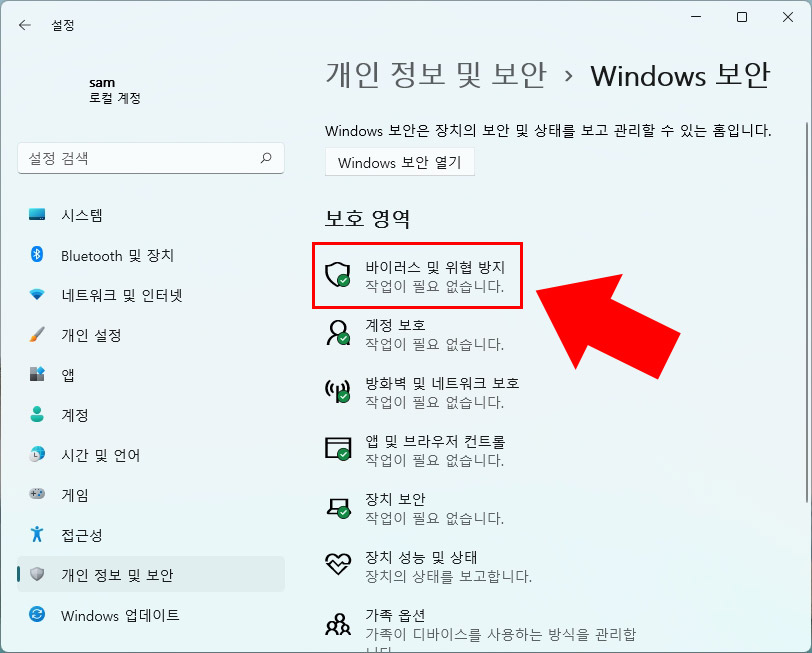Click the back arrow in the title bar
Screen dimensions: 812x653
point(24,25)
